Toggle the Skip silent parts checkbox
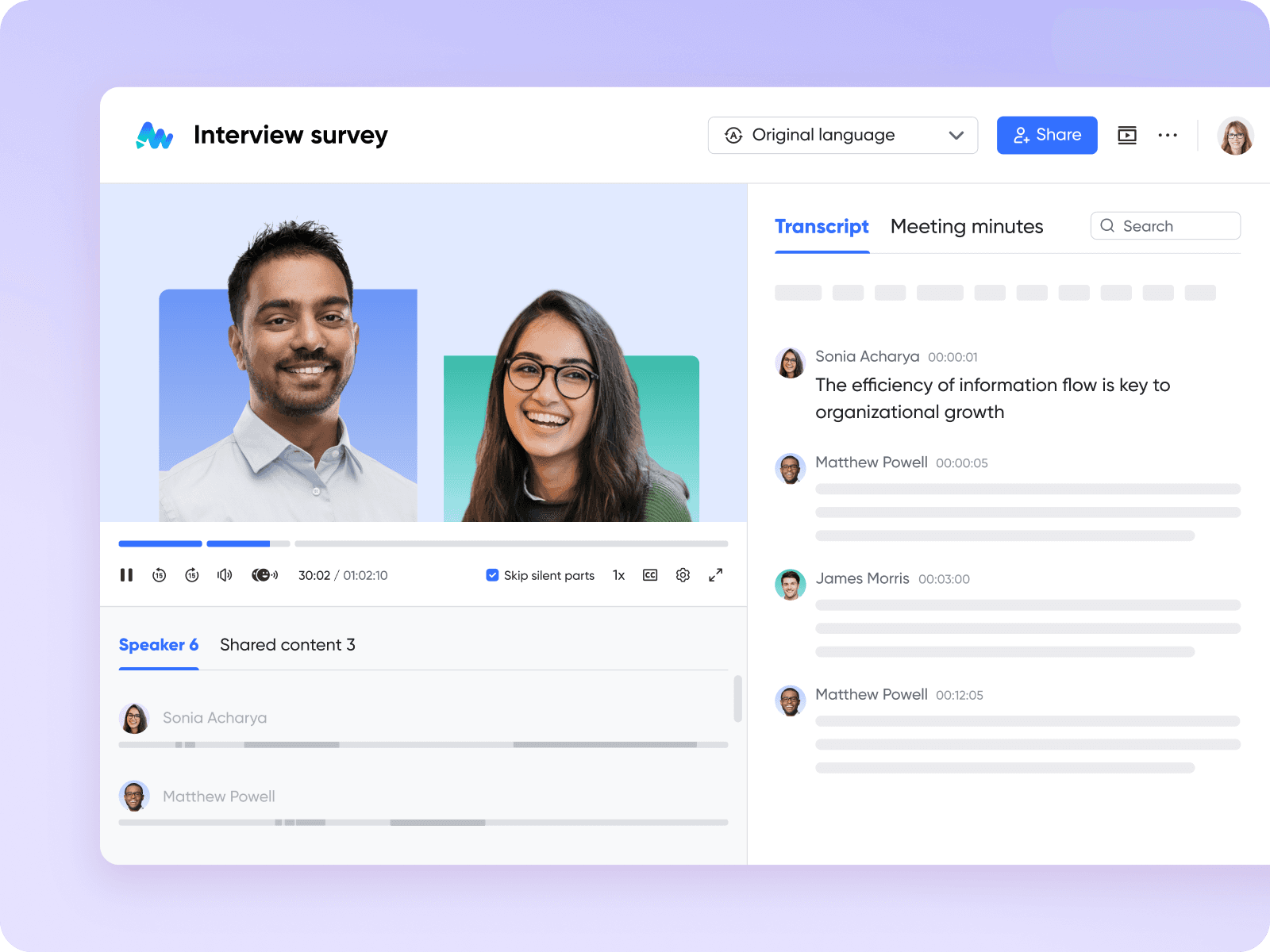 click(x=492, y=575)
